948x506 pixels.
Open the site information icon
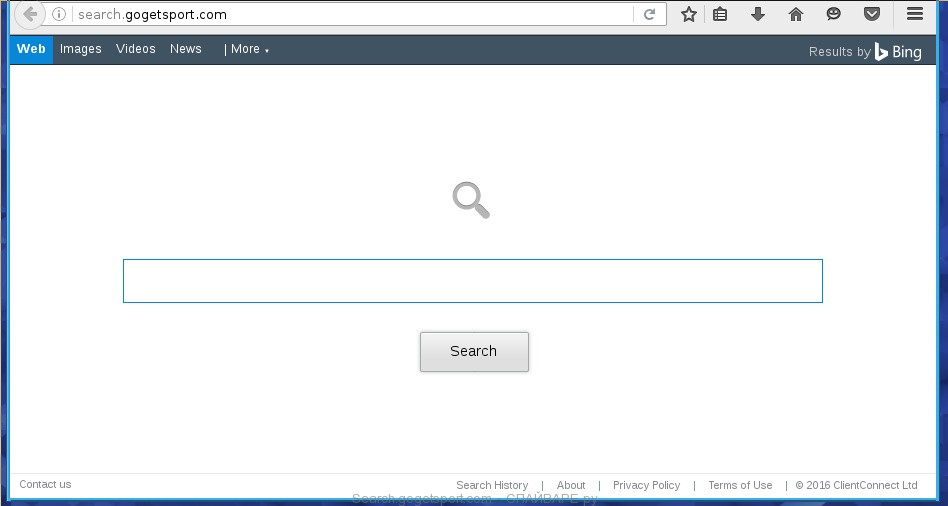59,15
